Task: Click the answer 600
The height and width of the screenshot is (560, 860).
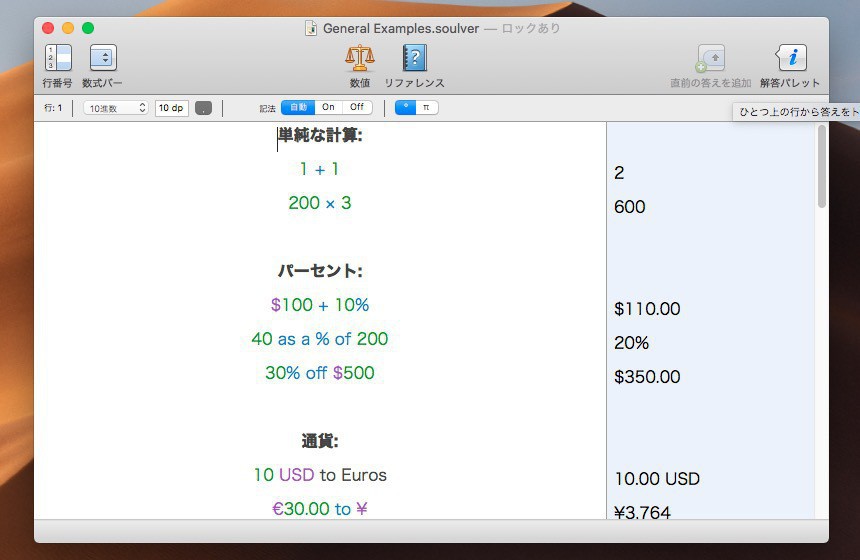Action: [630, 207]
